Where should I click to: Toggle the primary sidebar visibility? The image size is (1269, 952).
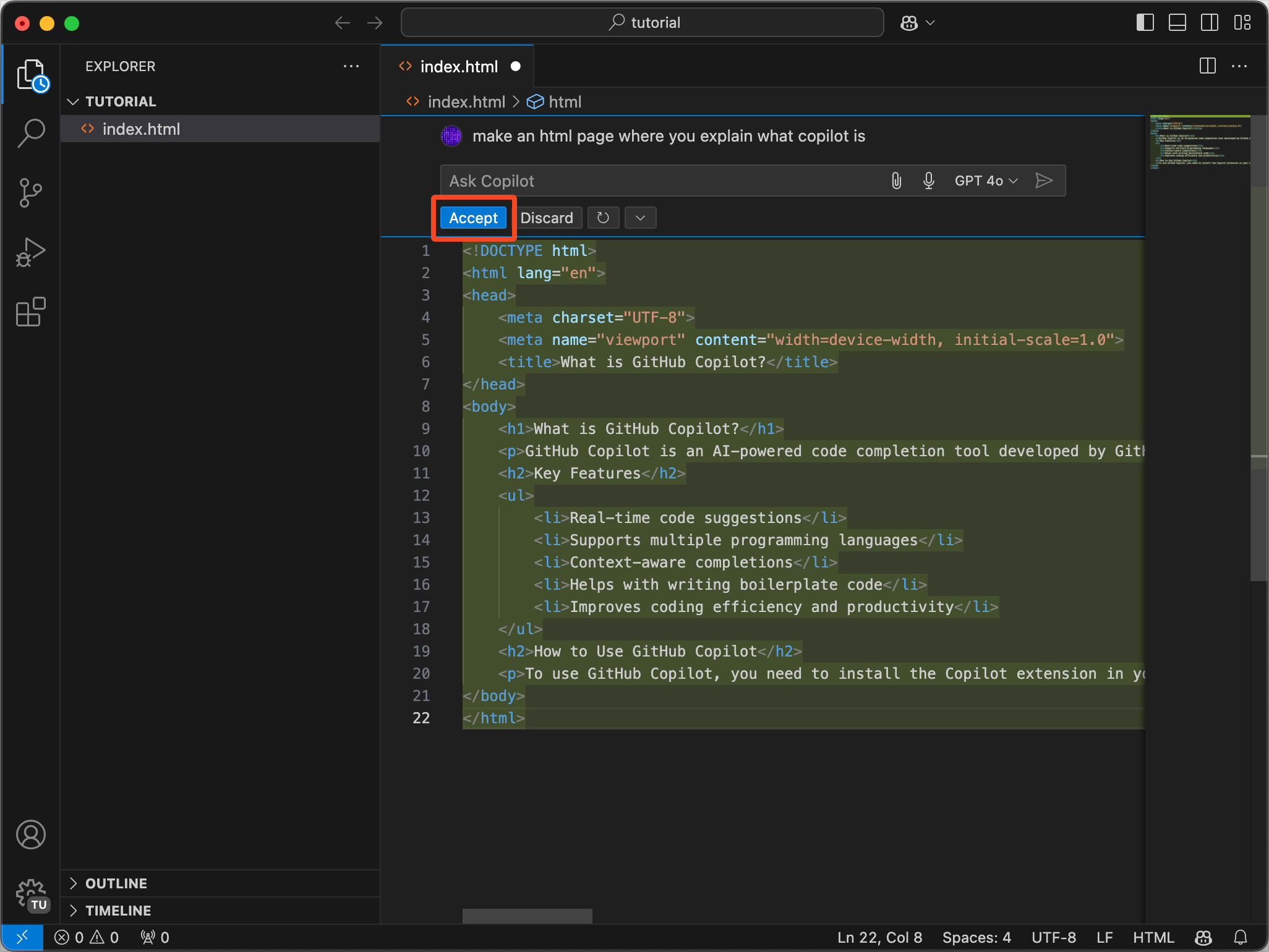coord(1145,23)
